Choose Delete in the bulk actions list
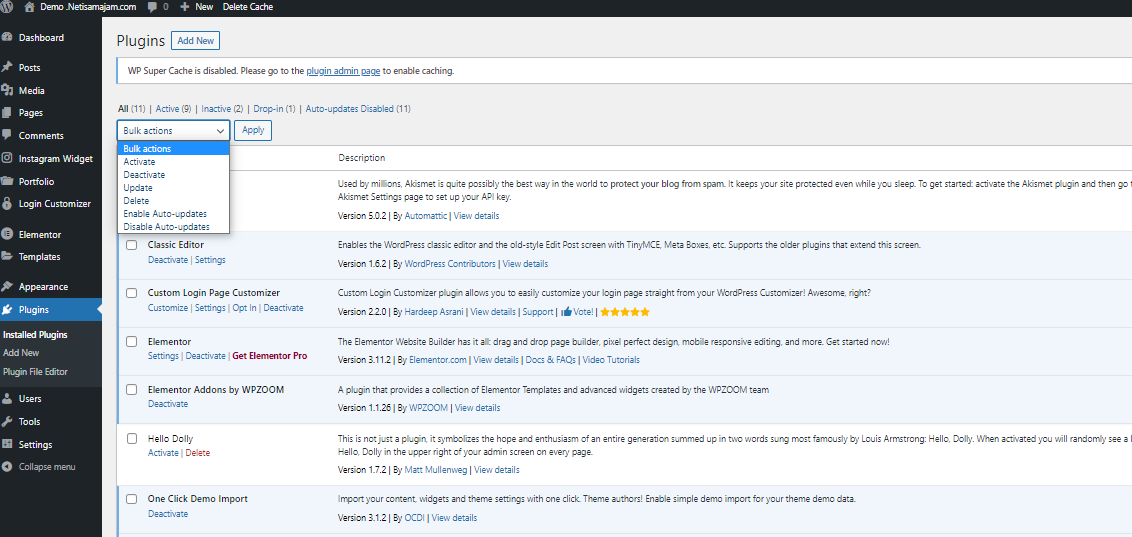 [x=173, y=201]
